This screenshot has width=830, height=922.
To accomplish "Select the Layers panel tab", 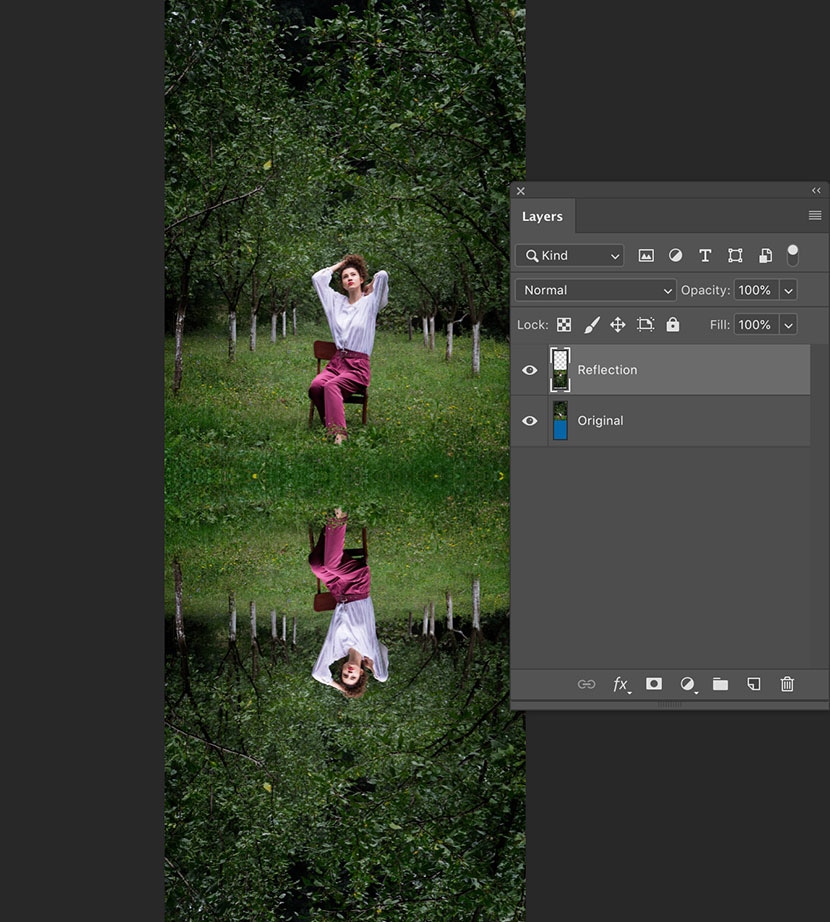I will pos(542,217).
